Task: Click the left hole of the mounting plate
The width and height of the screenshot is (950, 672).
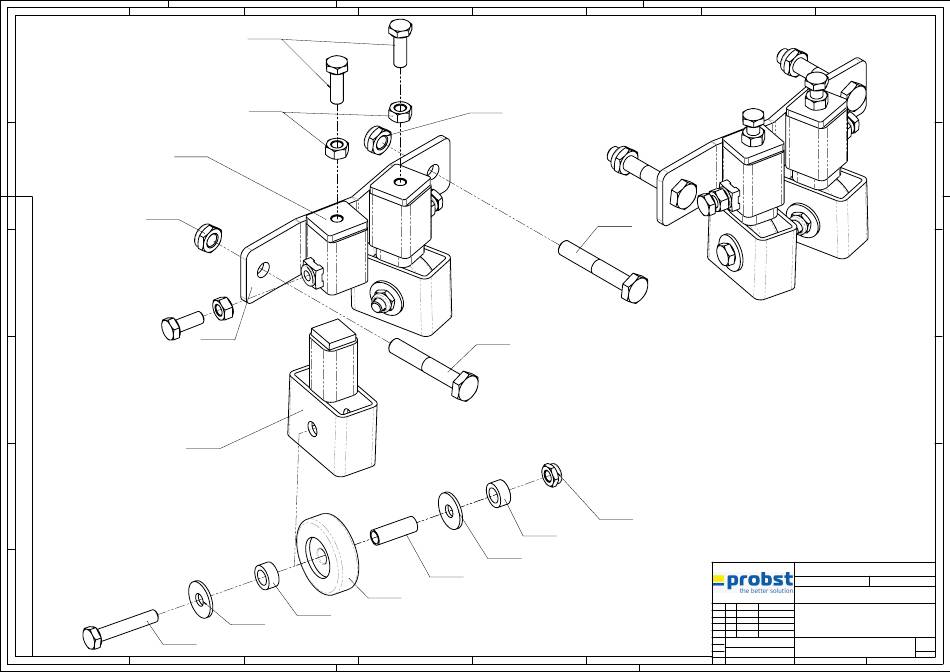Action: [x=263, y=270]
